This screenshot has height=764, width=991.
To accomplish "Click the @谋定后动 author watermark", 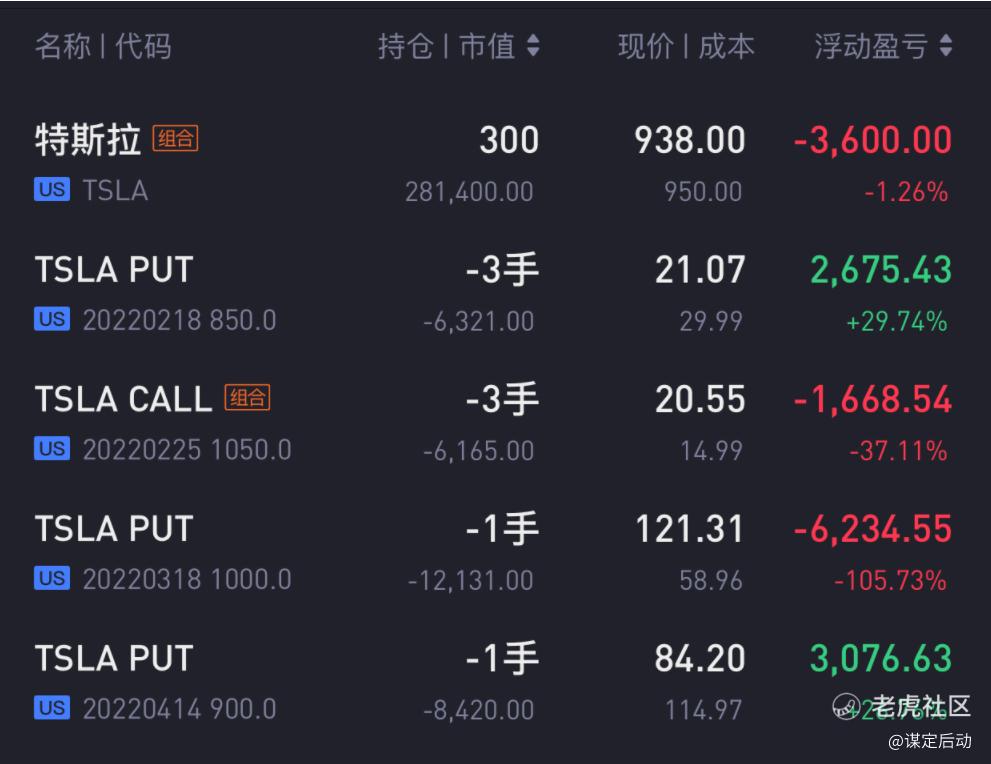I will pos(929,741).
